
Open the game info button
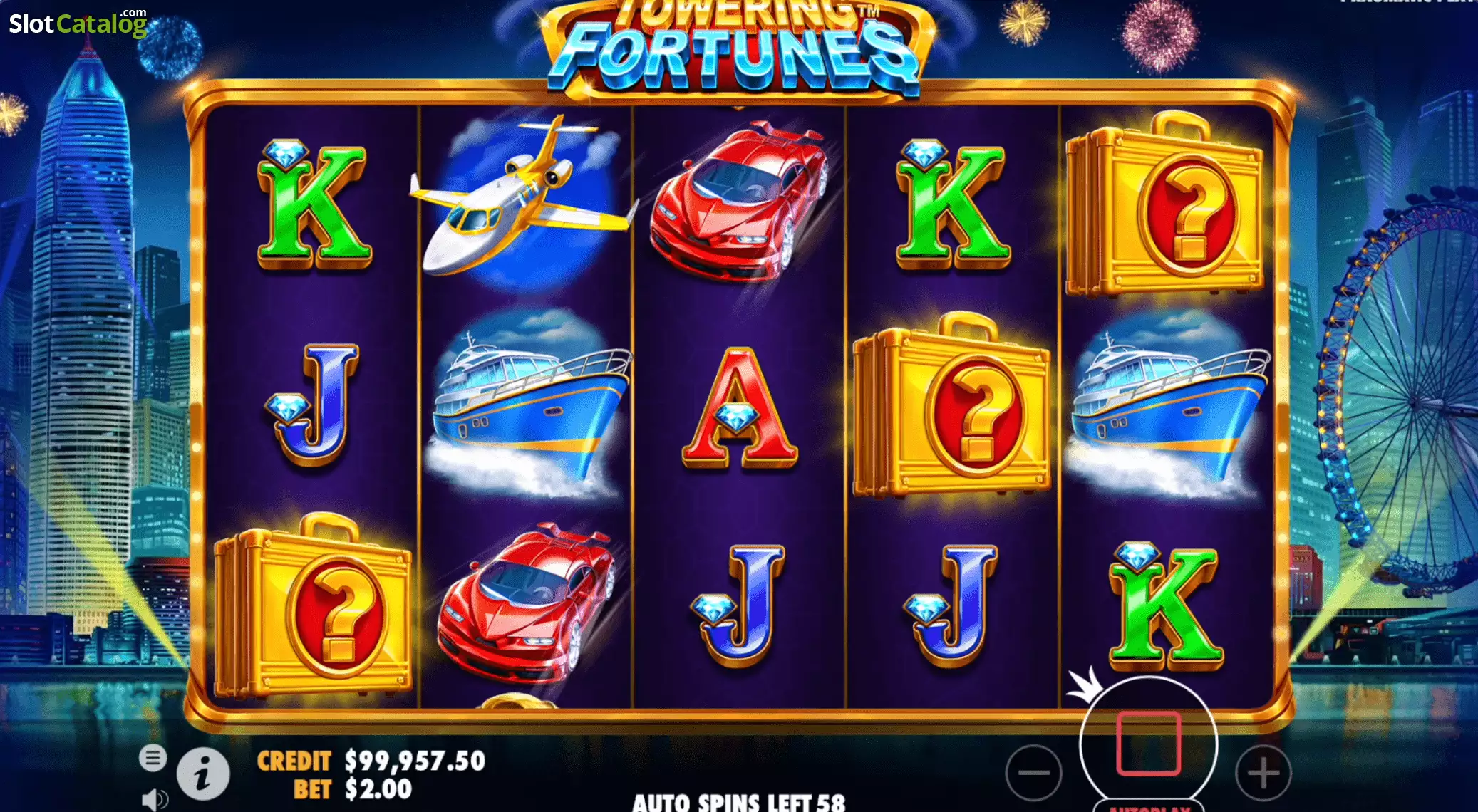click(203, 774)
